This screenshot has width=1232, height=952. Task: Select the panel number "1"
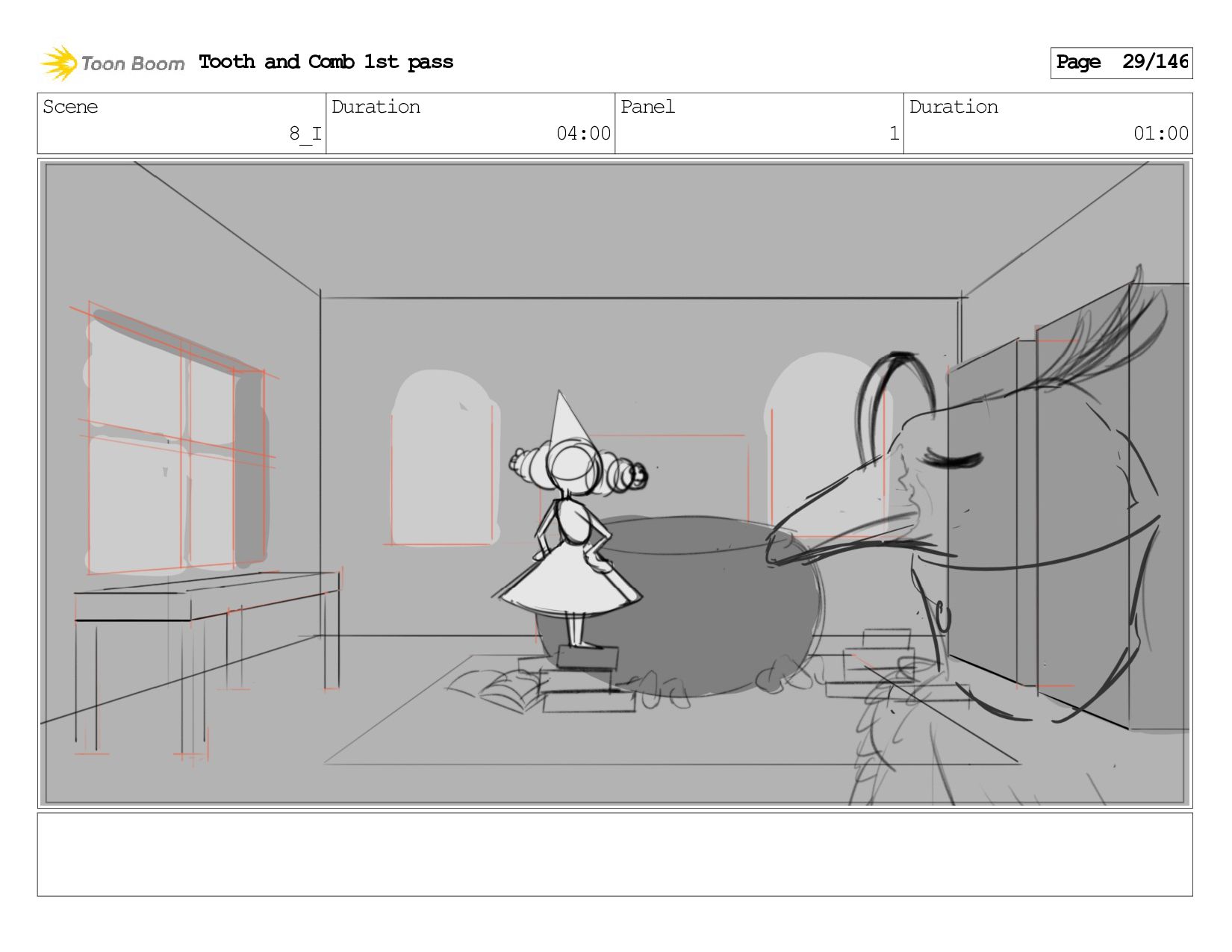[894, 134]
